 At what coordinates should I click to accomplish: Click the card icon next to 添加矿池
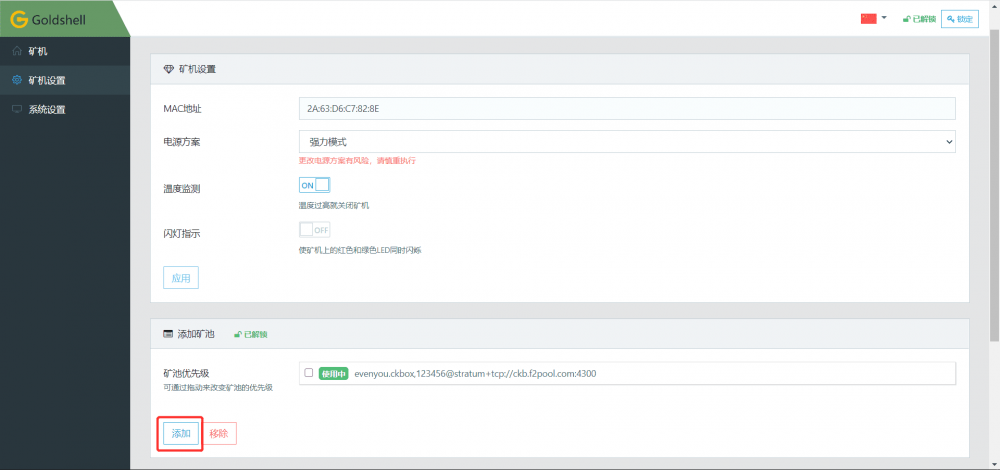pyautogui.click(x=168, y=334)
